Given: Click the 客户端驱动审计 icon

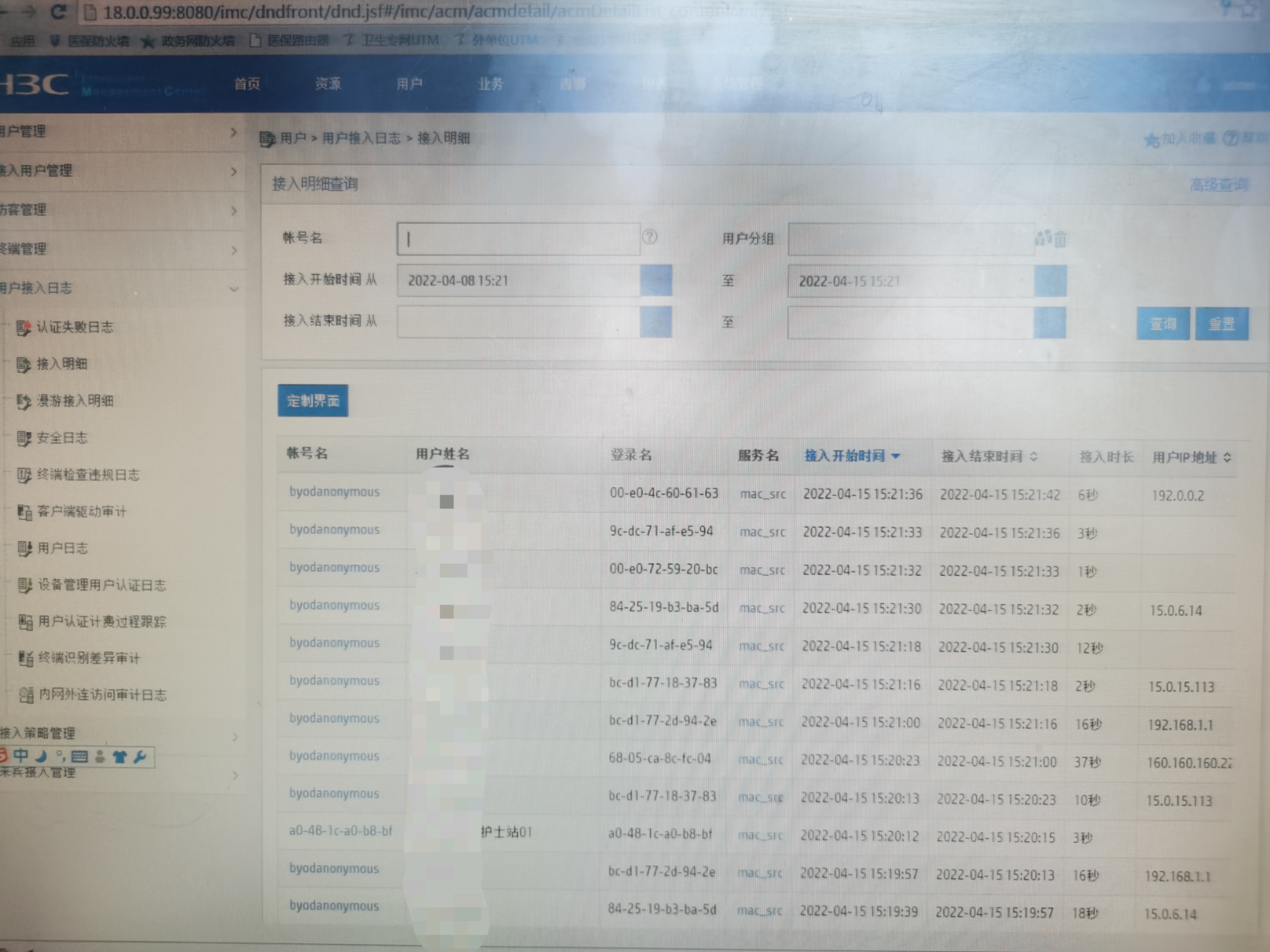Looking at the screenshot, I should pos(24,512).
